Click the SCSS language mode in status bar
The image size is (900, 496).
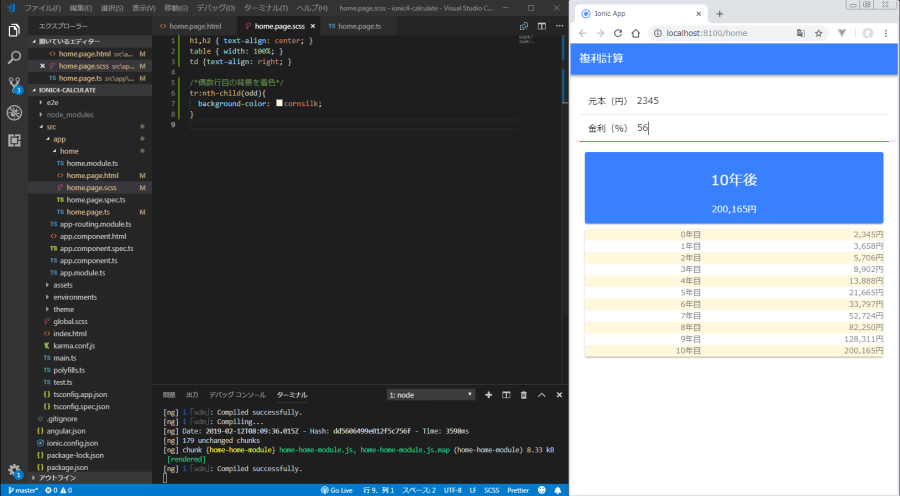(x=492, y=490)
